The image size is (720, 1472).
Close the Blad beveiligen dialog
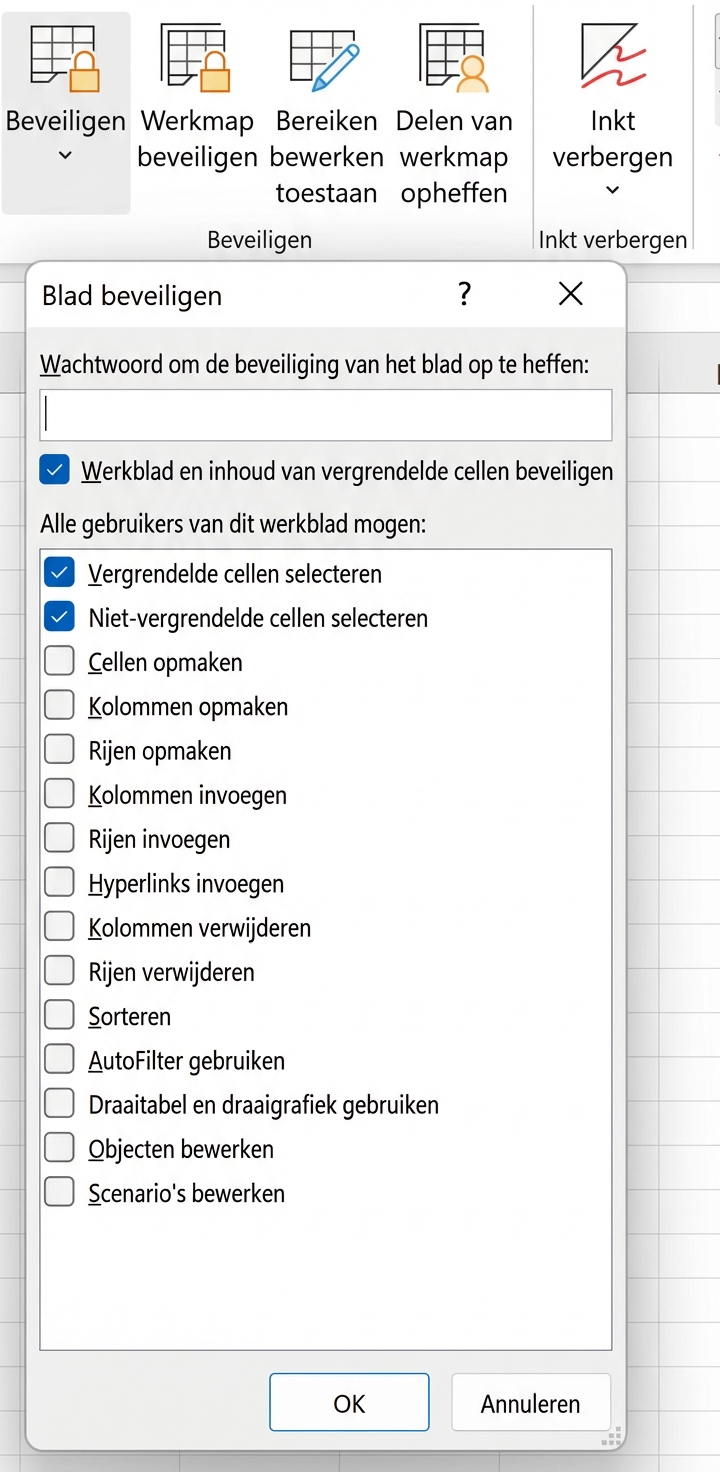point(570,294)
